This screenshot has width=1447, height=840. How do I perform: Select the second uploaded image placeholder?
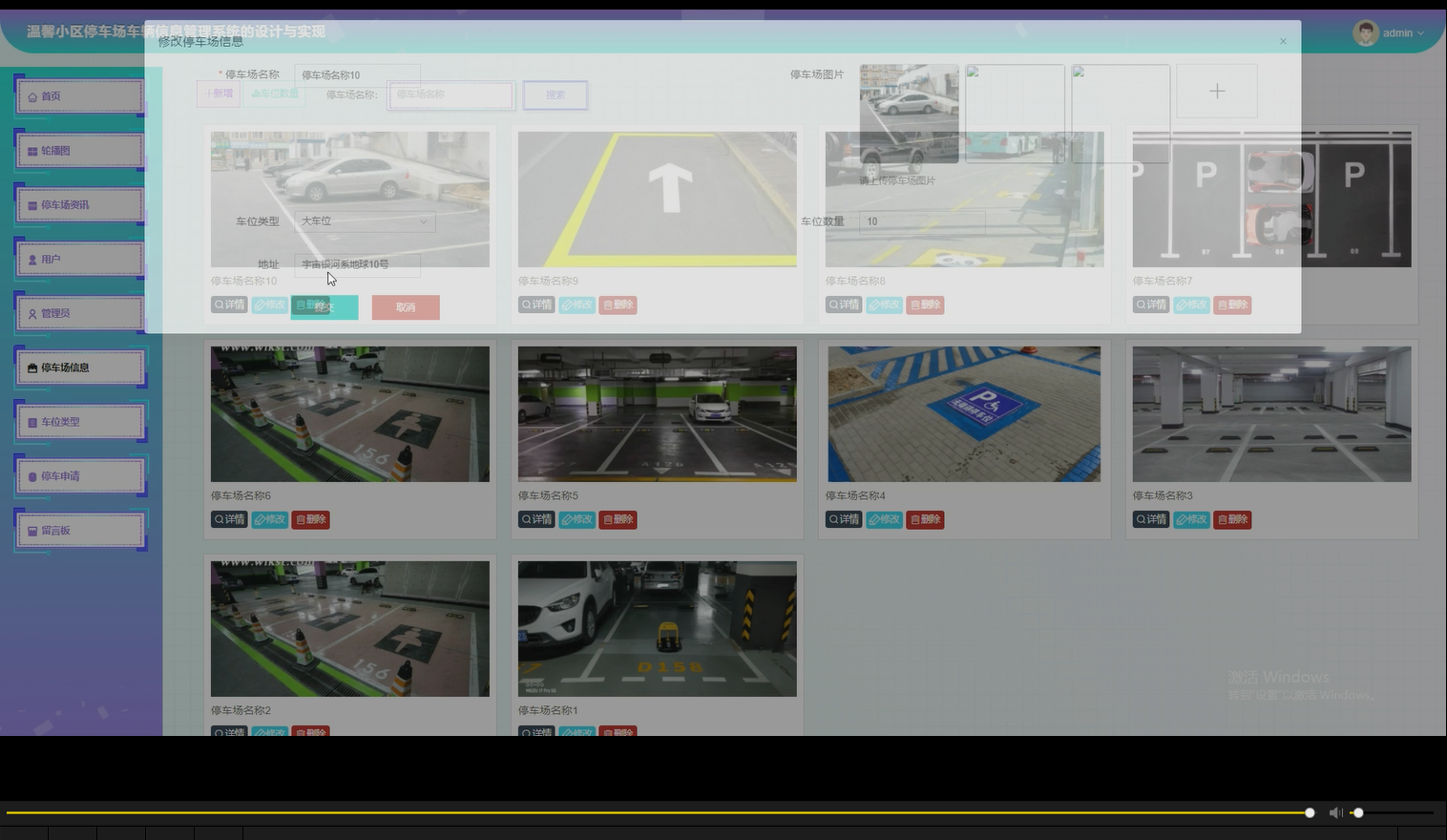coord(1015,114)
